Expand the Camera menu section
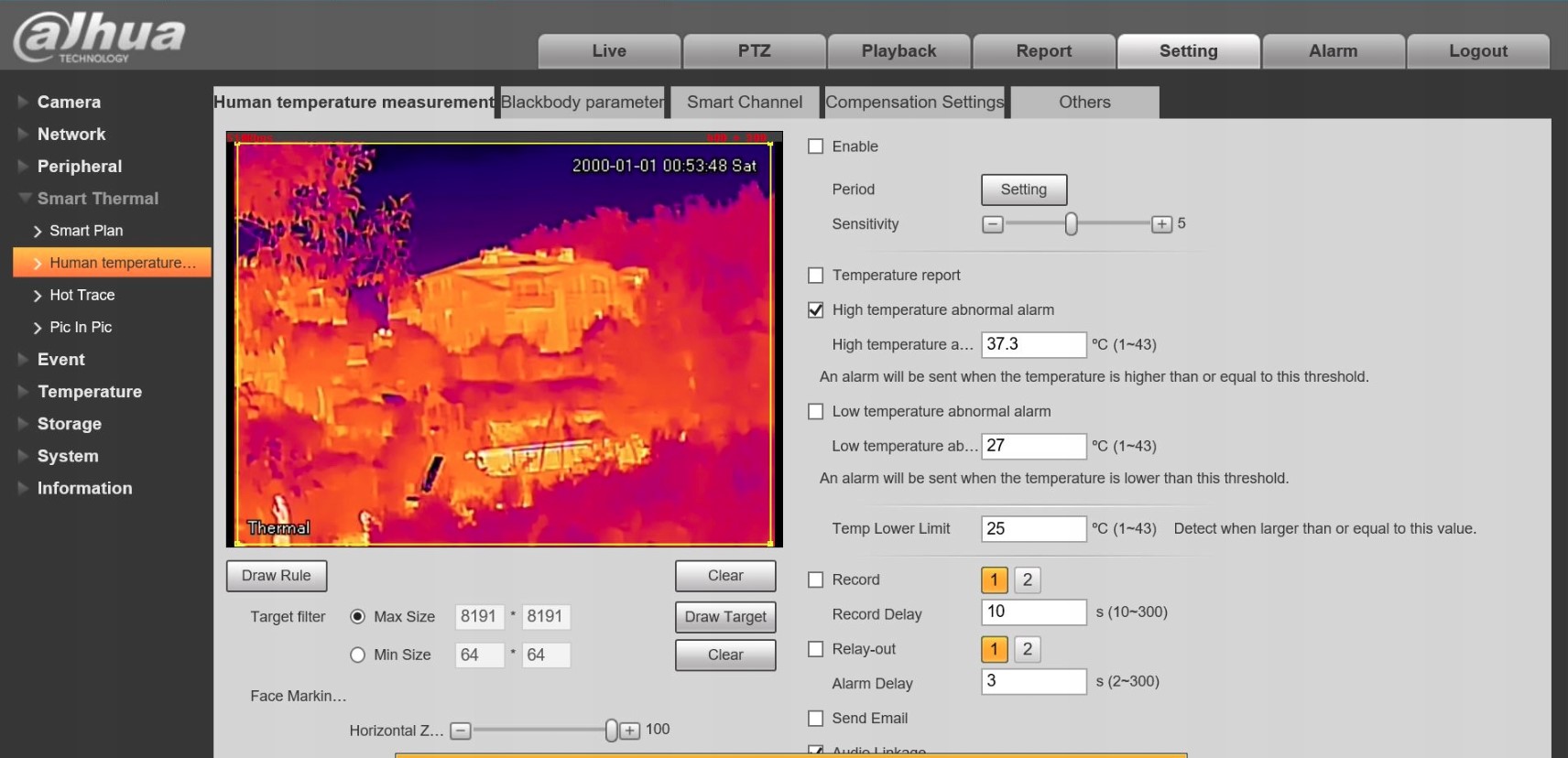The height and width of the screenshot is (758, 1568). (x=69, y=102)
